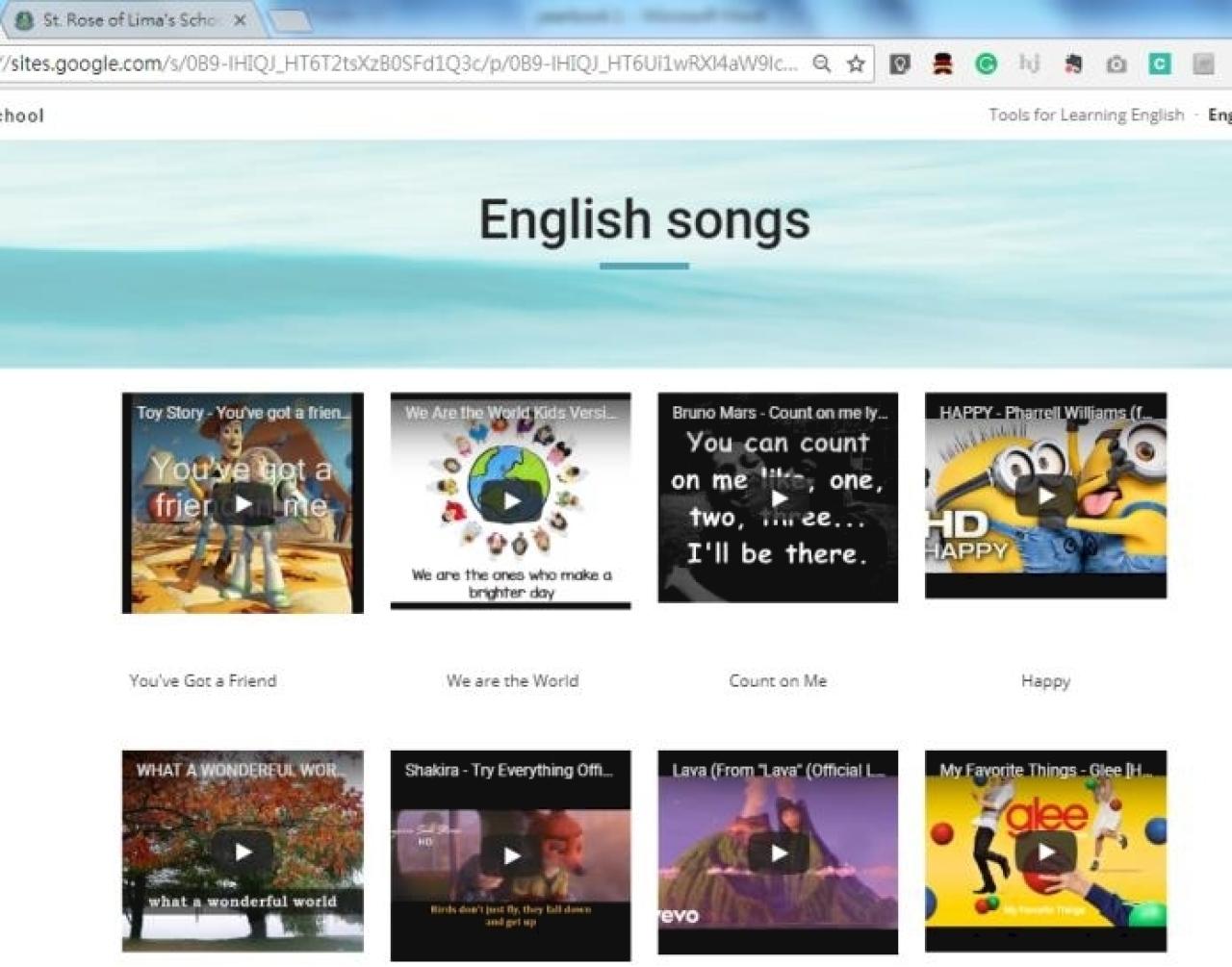The height and width of the screenshot is (967, 1232).
Task: Play the Lava official video
Action: click(x=779, y=852)
